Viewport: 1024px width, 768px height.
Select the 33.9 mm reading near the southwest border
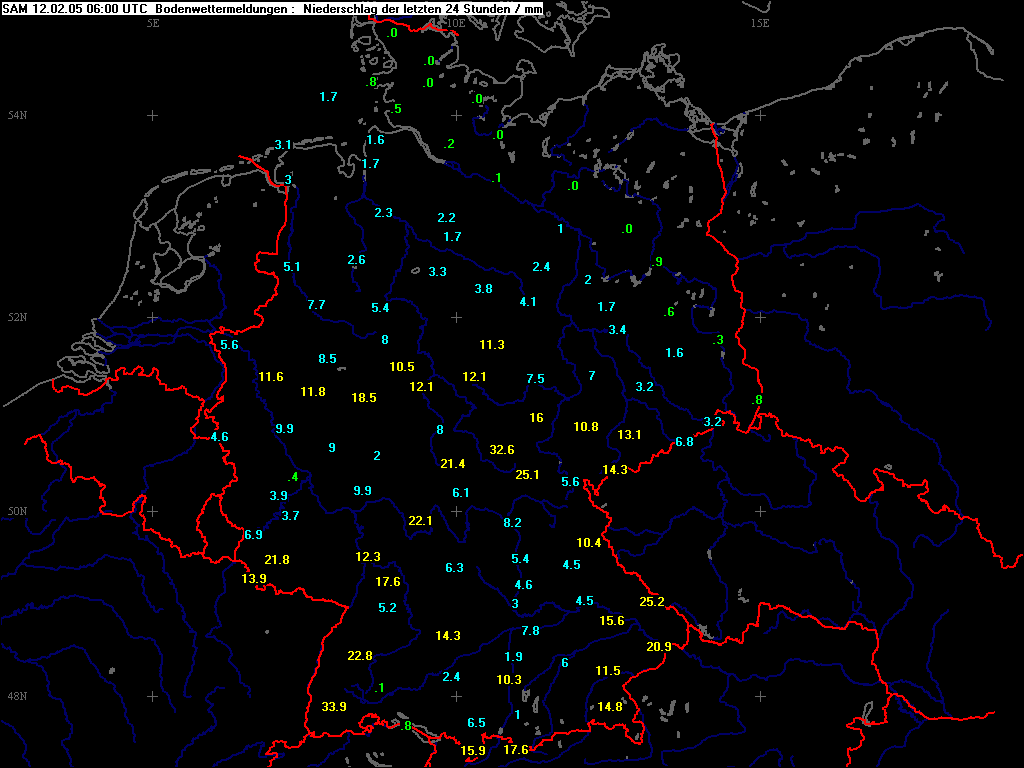(x=334, y=707)
